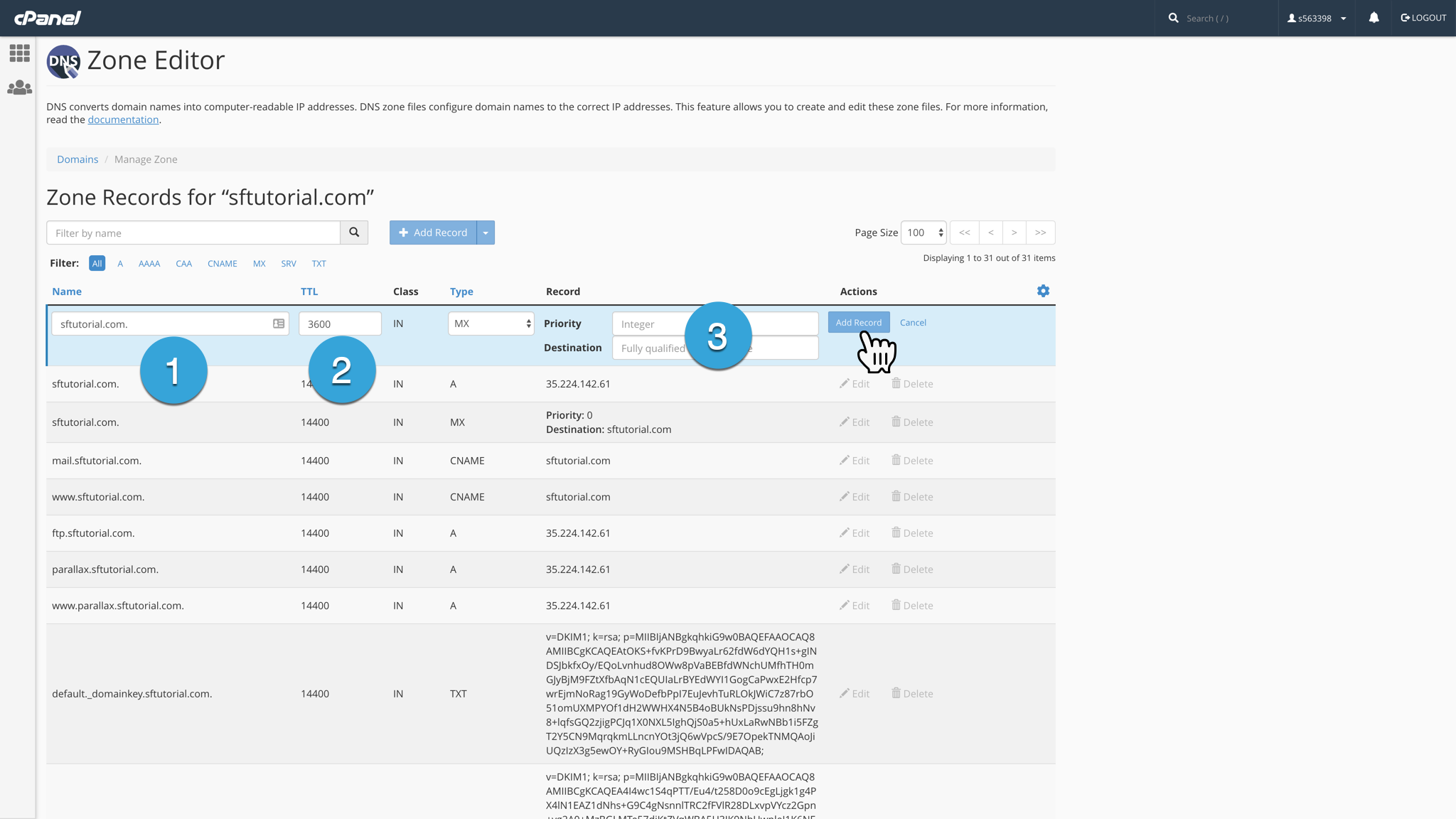Open the table settings gear icon

pyautogui.click(x=1043, y=291)
